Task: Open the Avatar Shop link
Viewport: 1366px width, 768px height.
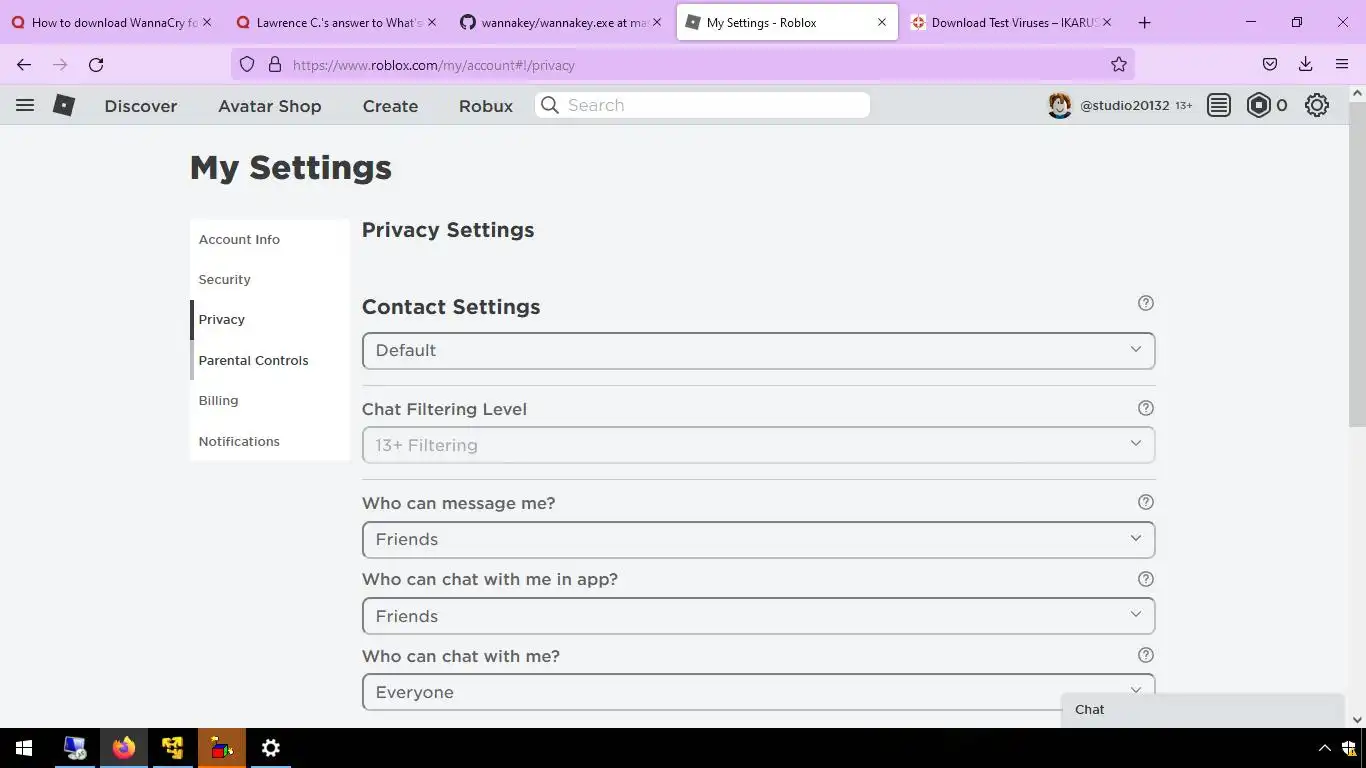Action: 270,106
